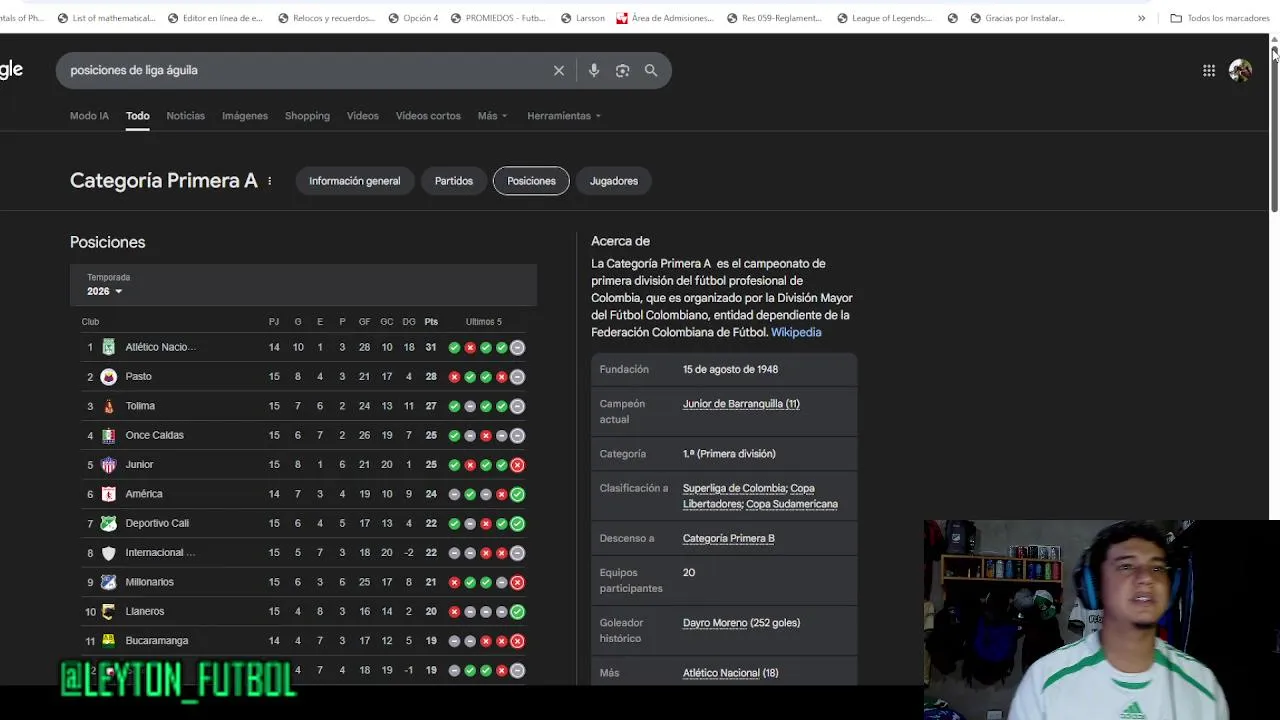Open the Partidos chip
1280x720 pixels.
pyautogui.click(x=454, y=181)
